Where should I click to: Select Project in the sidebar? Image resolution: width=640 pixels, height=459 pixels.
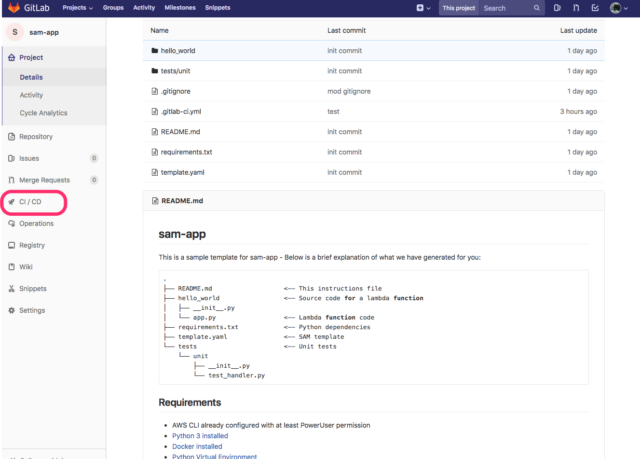[31, 58]
